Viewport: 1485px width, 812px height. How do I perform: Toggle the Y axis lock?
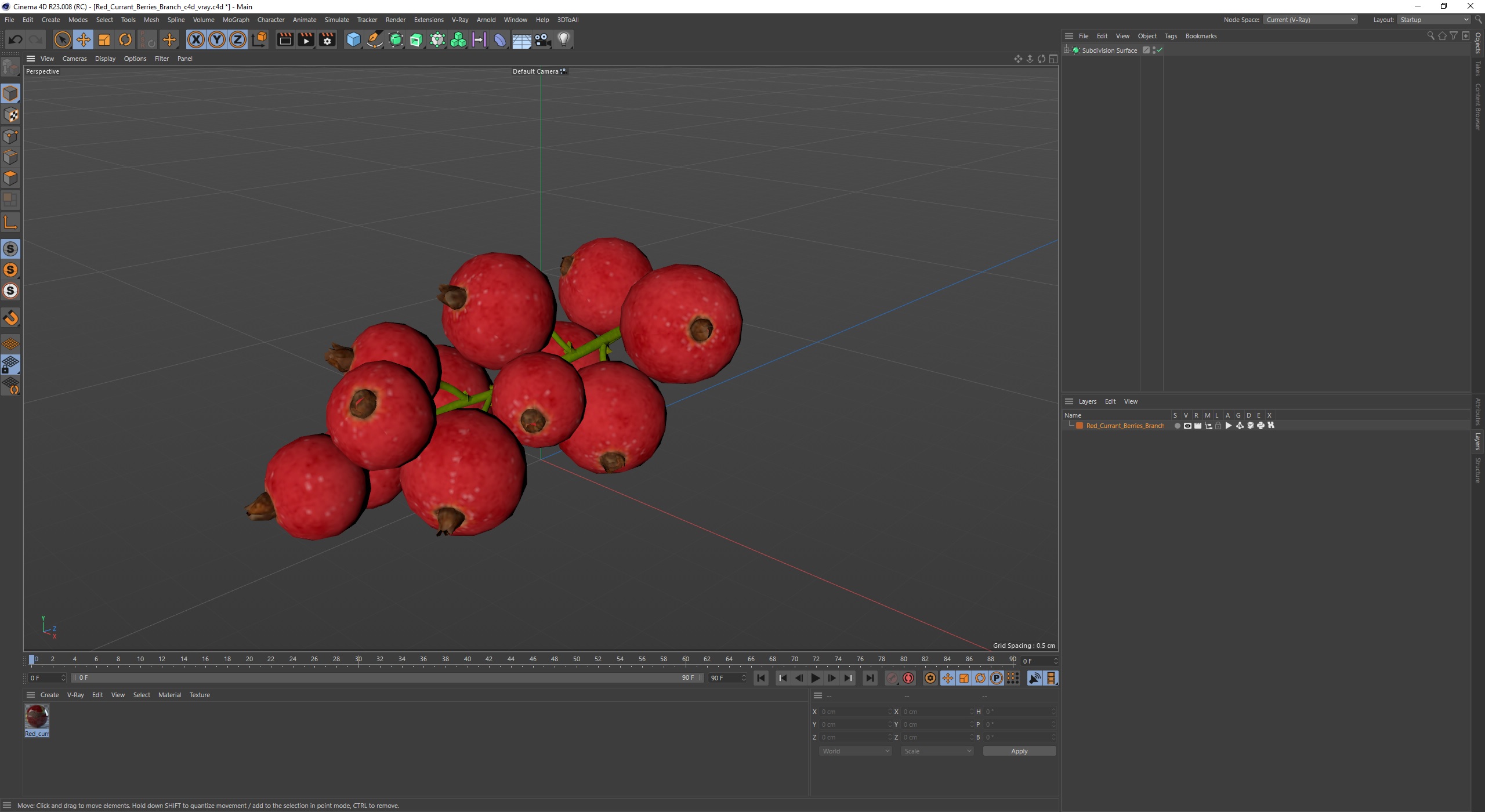217,39
